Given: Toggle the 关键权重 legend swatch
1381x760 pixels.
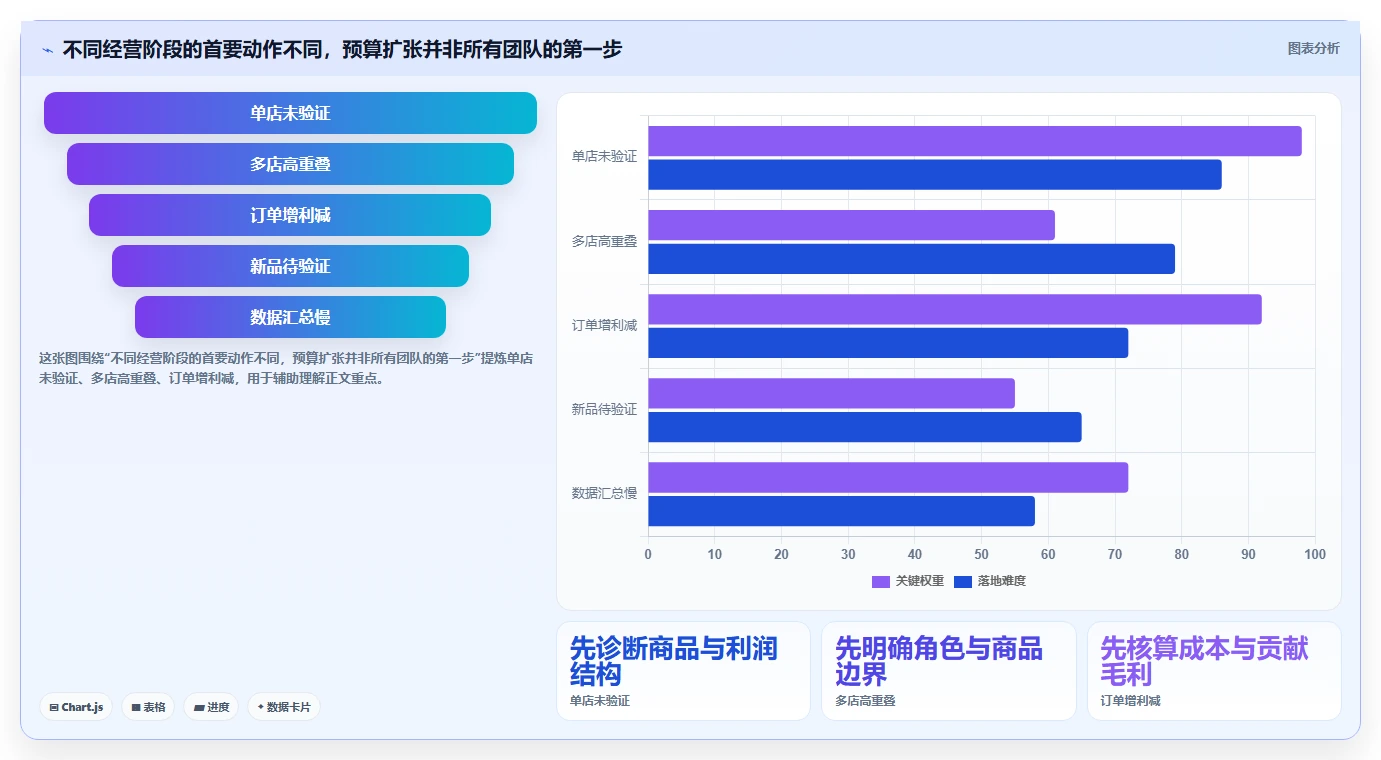Looking at the screenshot, I should click(x=881, y=581).
